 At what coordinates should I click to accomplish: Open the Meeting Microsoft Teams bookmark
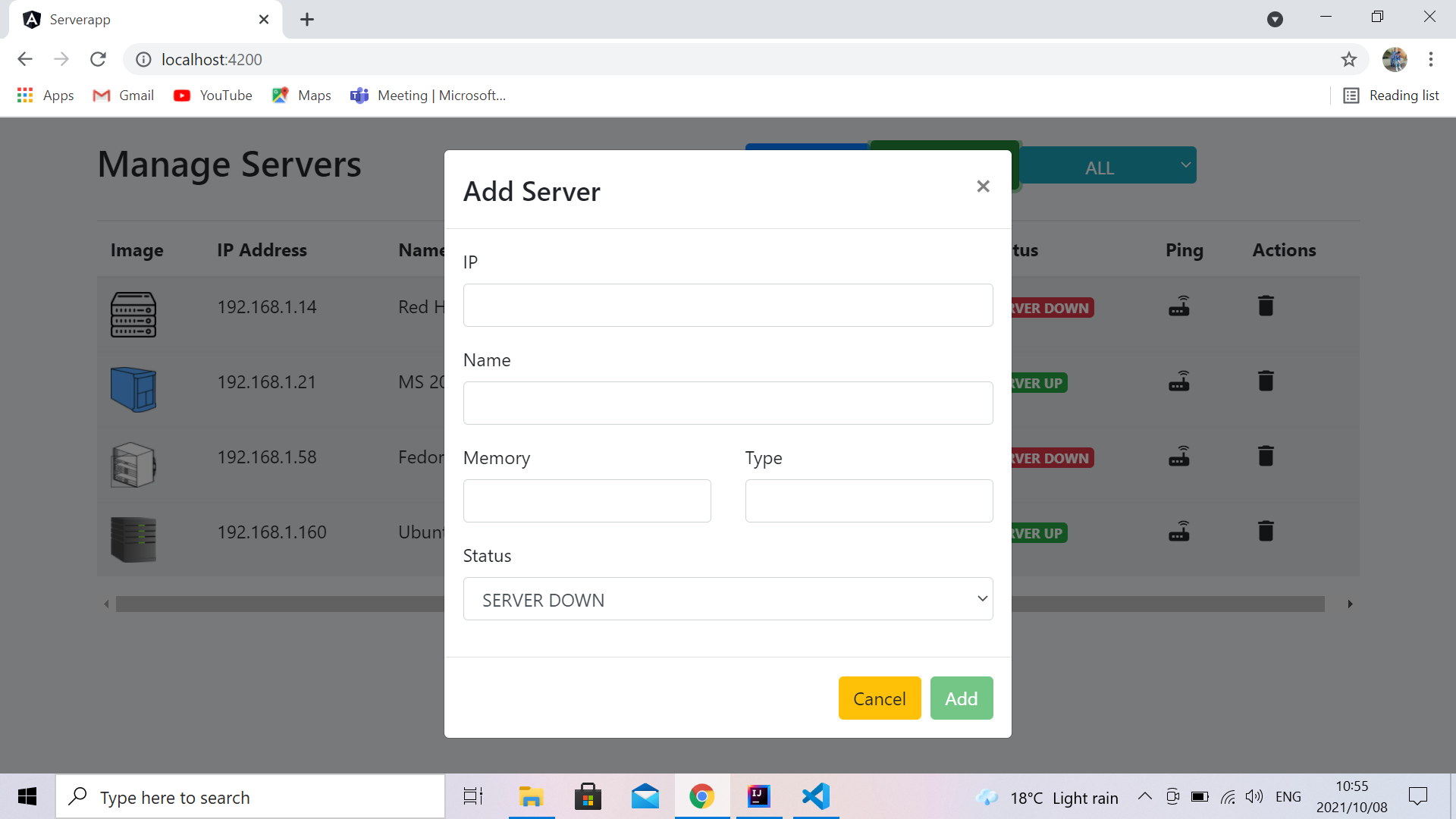click(x=428, y=96)
